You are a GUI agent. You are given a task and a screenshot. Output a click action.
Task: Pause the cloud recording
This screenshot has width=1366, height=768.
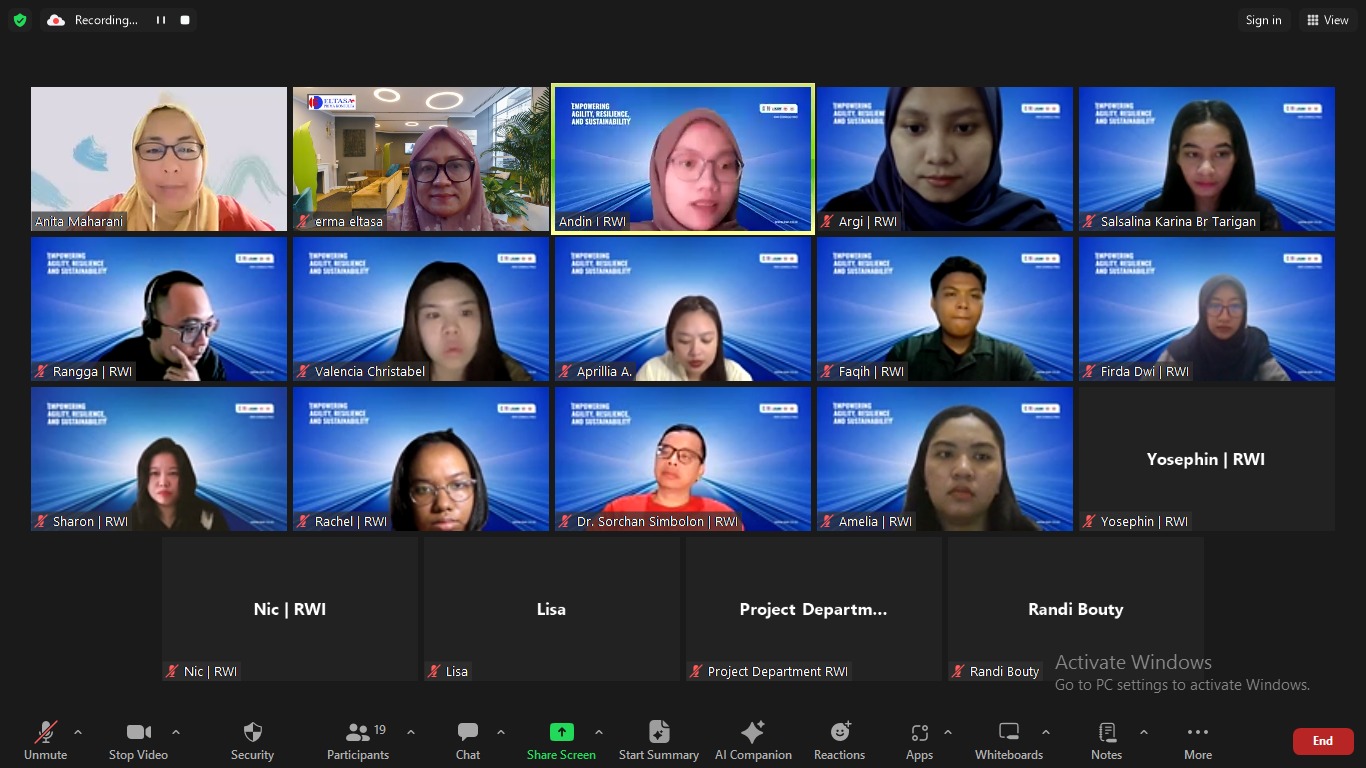coord(161,20)
